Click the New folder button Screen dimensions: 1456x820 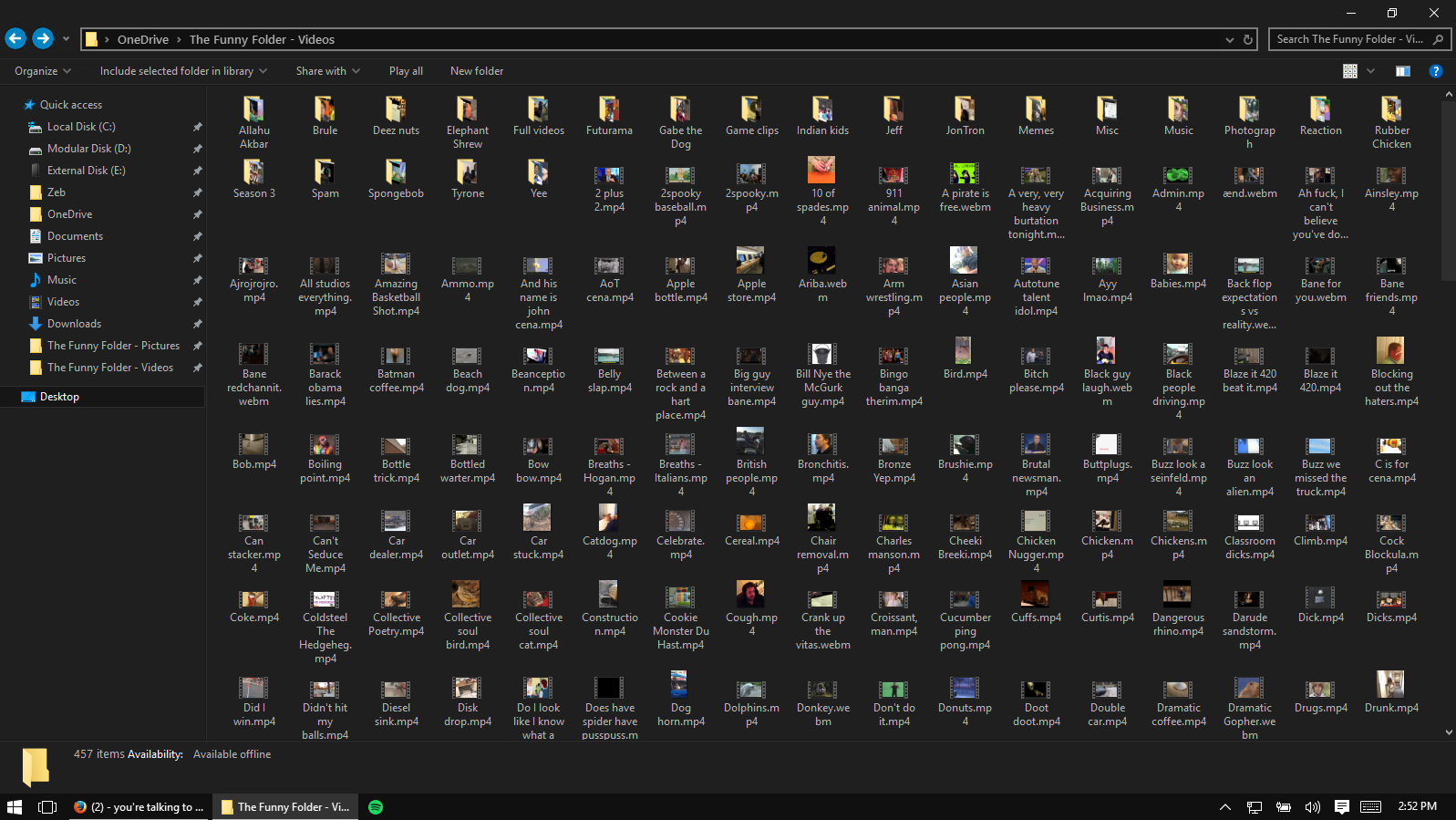tap(476, 71)
